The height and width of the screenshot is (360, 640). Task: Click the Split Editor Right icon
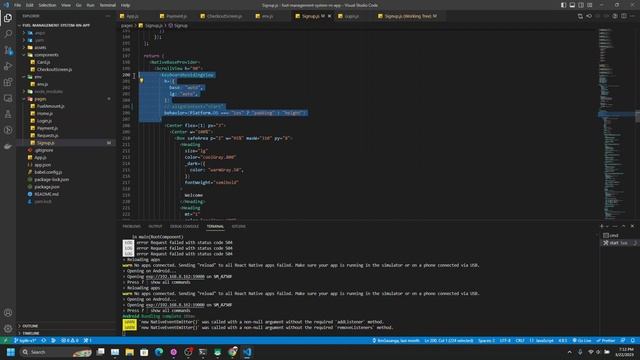[624, 16]
